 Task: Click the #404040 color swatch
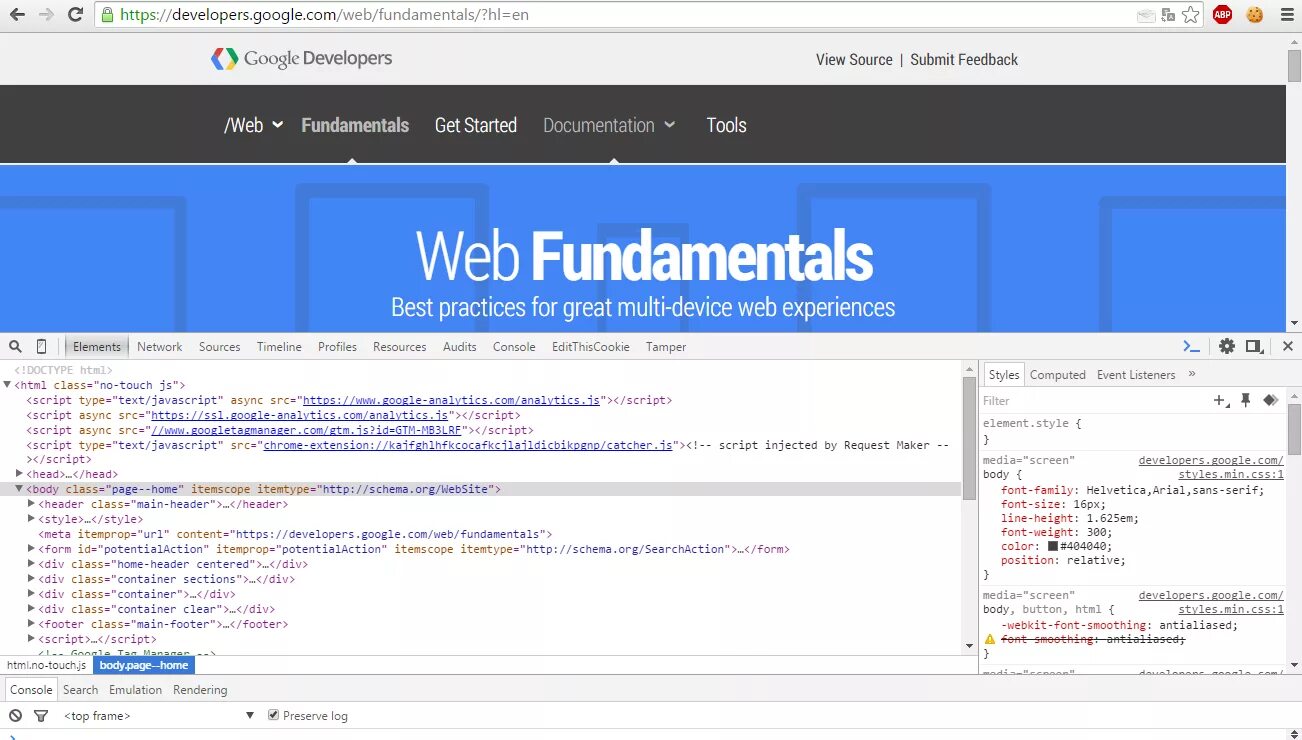[x=1053, y=546]
